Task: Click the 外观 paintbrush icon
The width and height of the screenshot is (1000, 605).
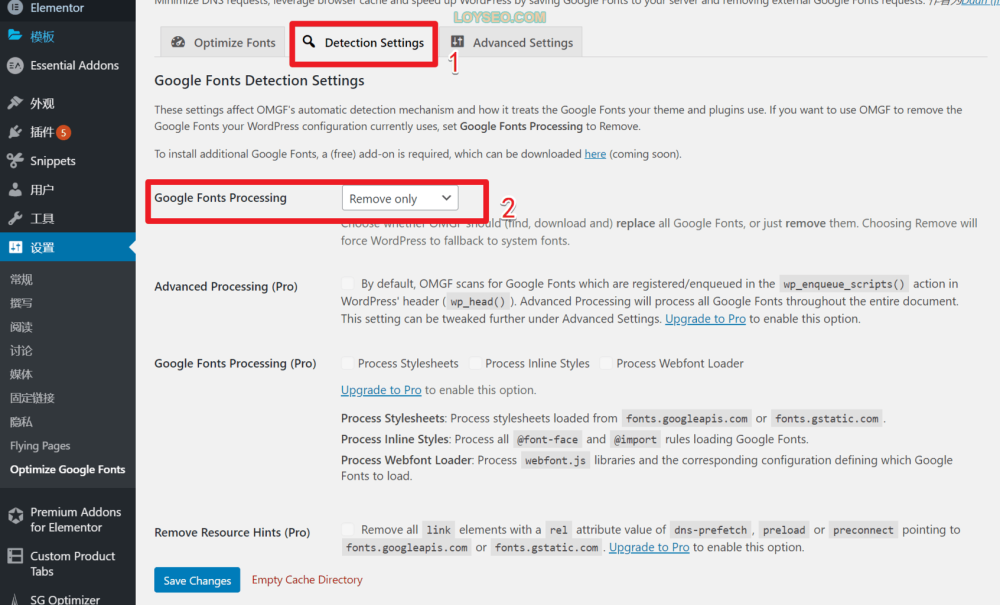Action: tap(15, 103)
